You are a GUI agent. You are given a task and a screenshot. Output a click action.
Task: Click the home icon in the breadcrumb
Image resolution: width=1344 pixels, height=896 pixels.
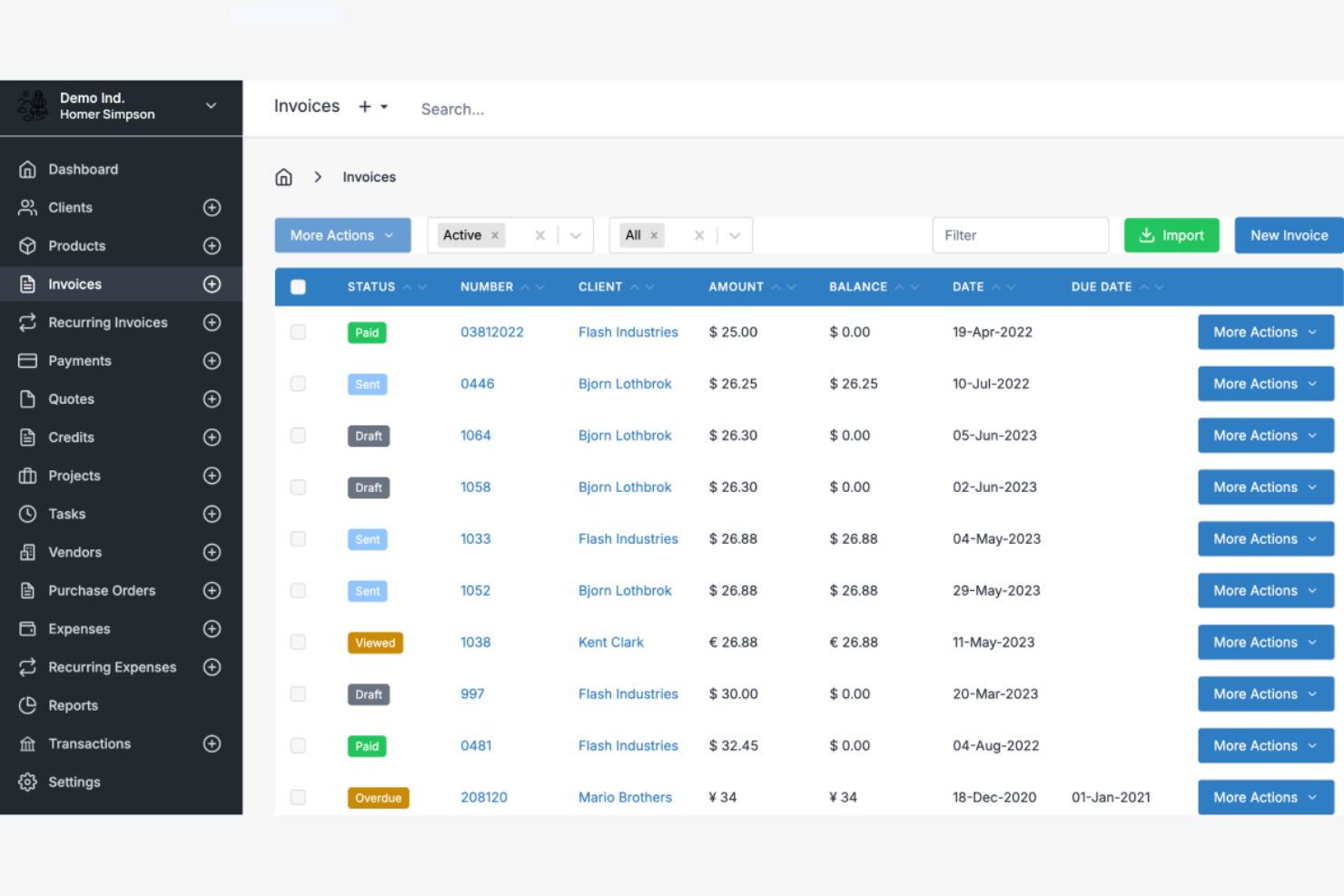283,176
